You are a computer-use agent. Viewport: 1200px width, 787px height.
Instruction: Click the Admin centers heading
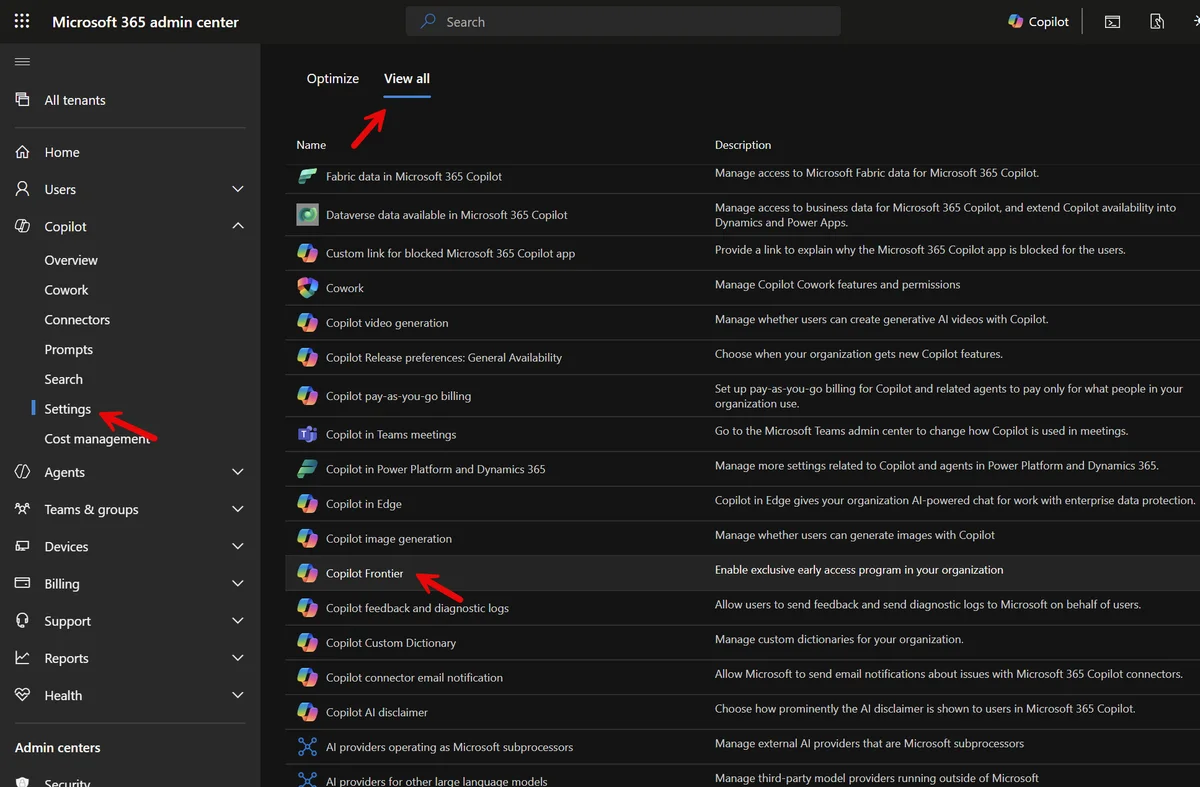58,747
